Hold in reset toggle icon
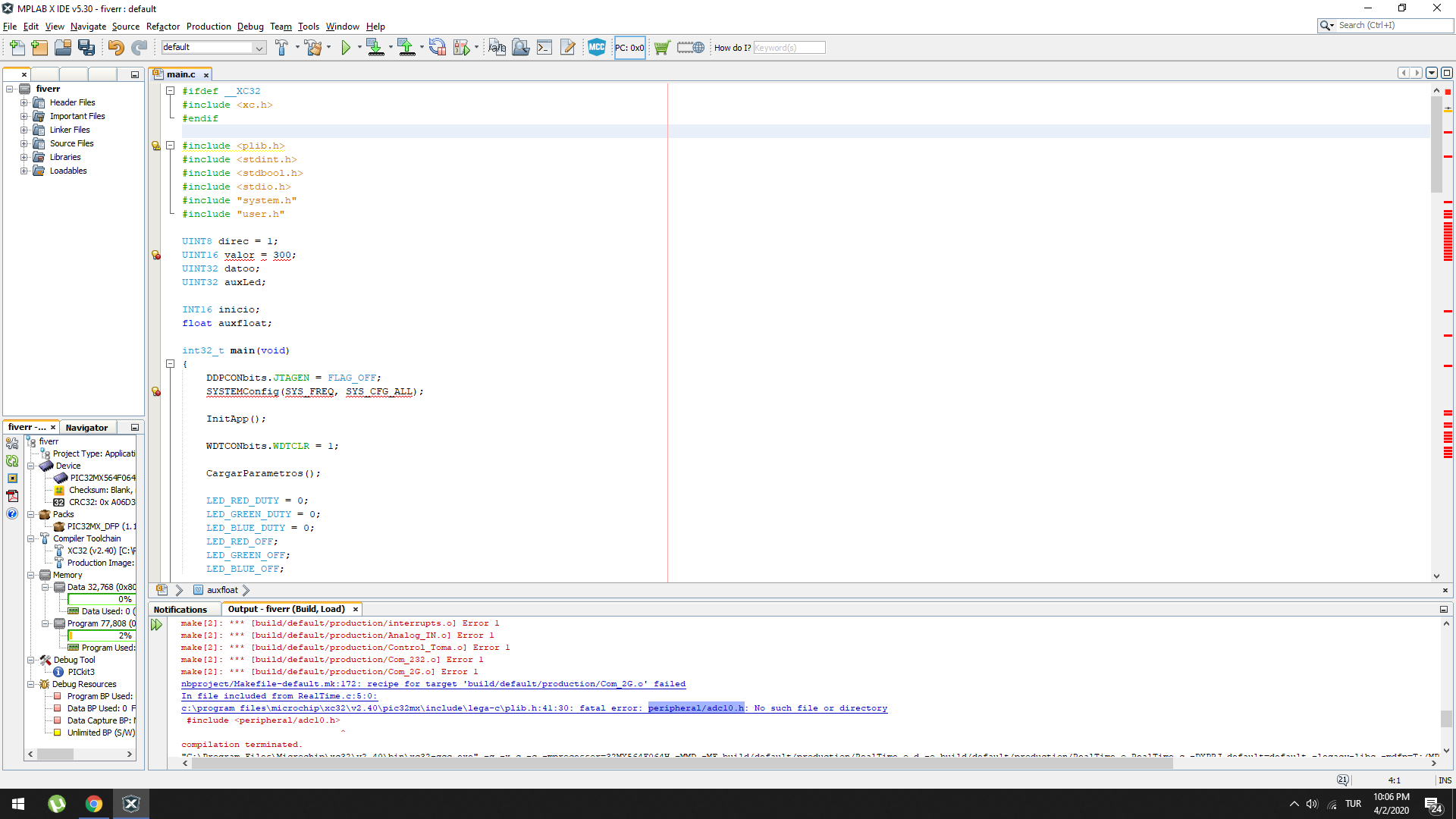 click(438, 48)
